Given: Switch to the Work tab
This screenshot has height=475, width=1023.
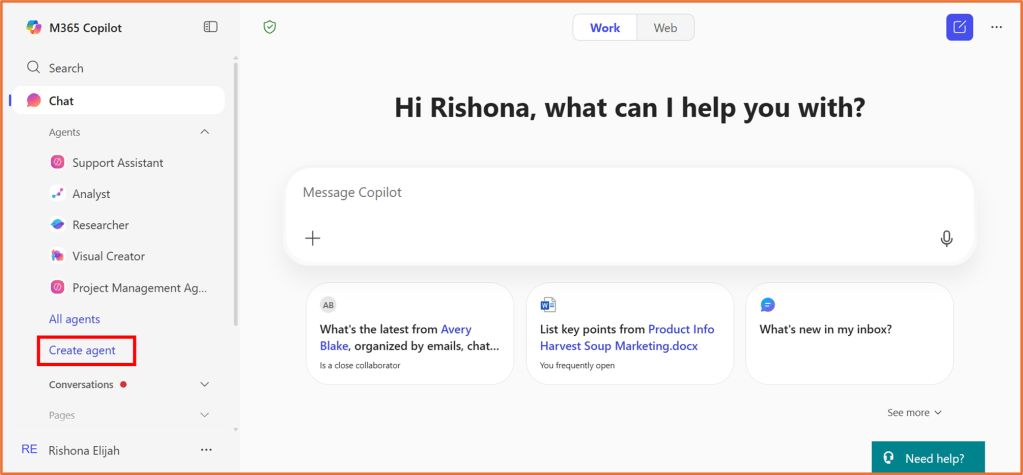Looking at the screenshot, I should pyautogui.click(x=605, y=28).
